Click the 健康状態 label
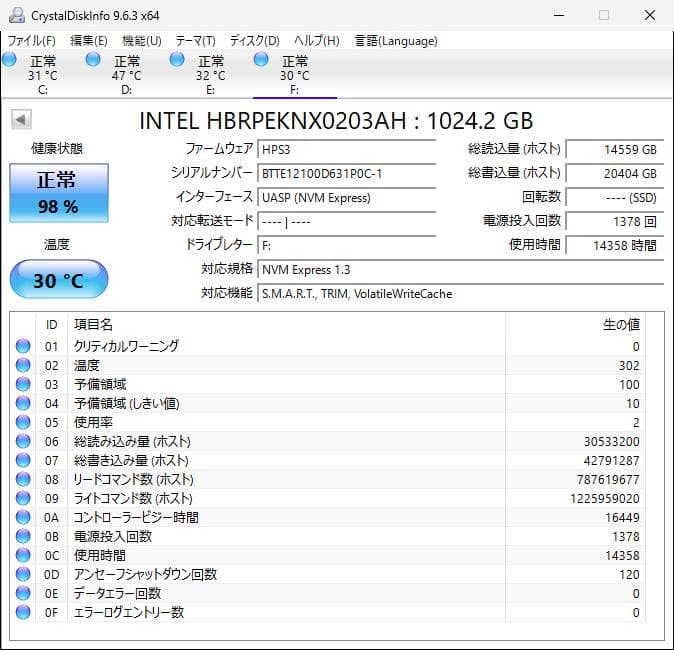The height and width of the screenshot is (650, 674). click(57, 149)
